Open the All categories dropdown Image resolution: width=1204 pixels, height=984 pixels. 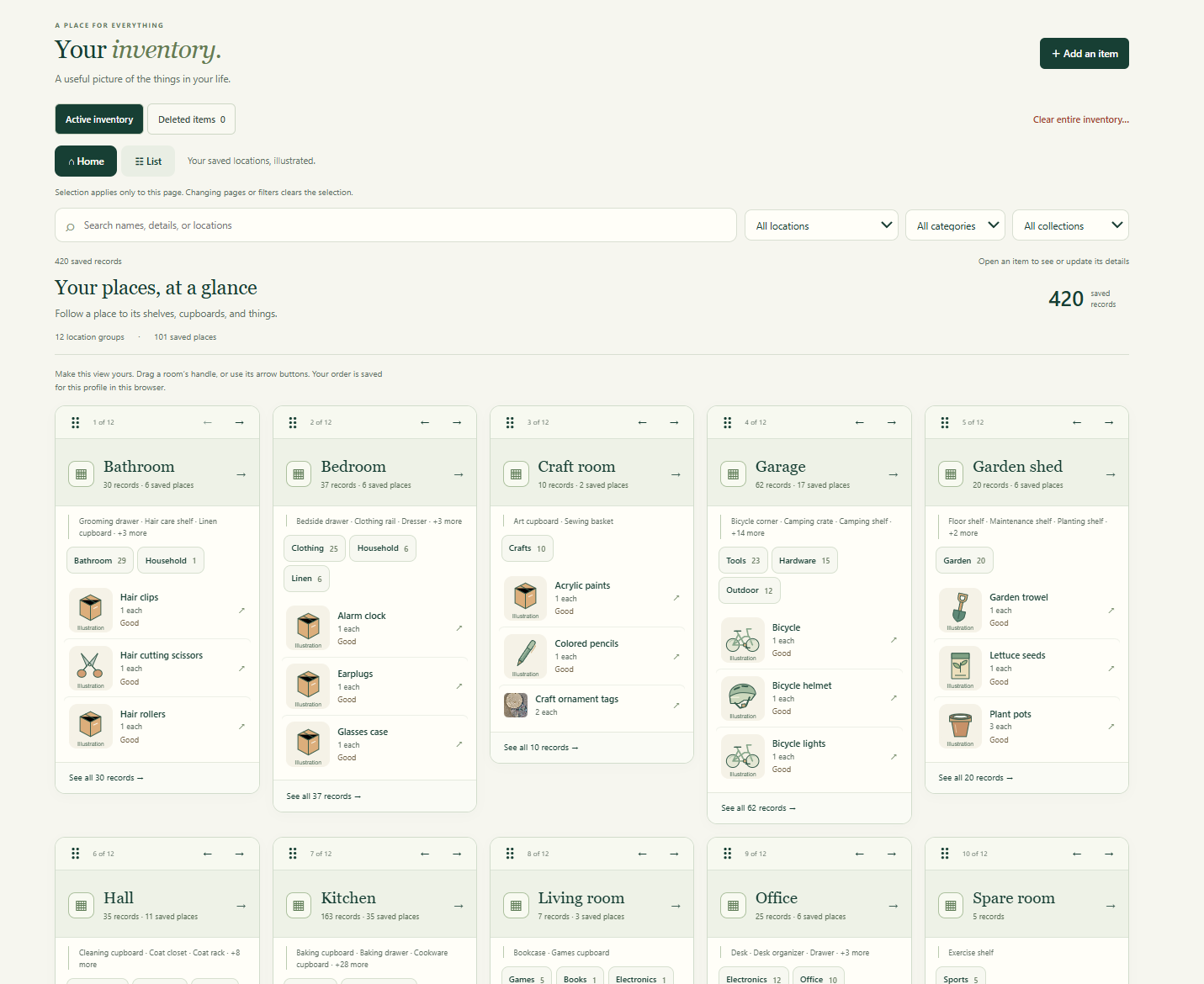[x=956, y=225]
